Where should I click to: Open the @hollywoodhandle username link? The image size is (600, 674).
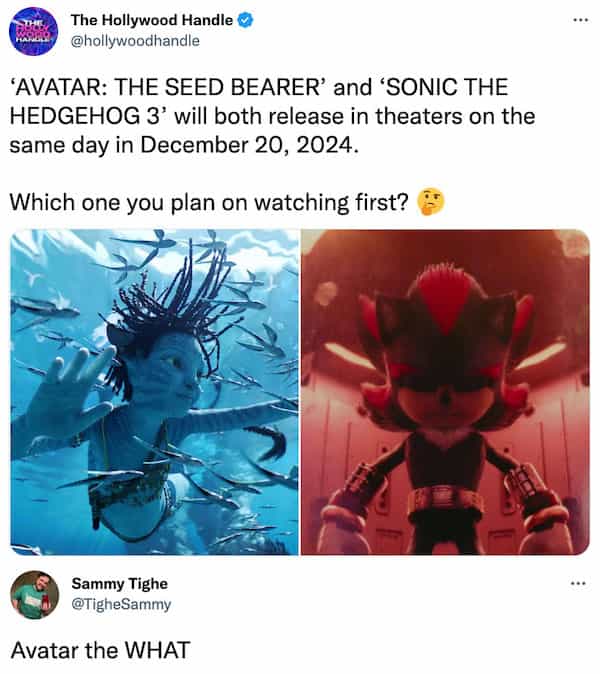pos(135,41)
